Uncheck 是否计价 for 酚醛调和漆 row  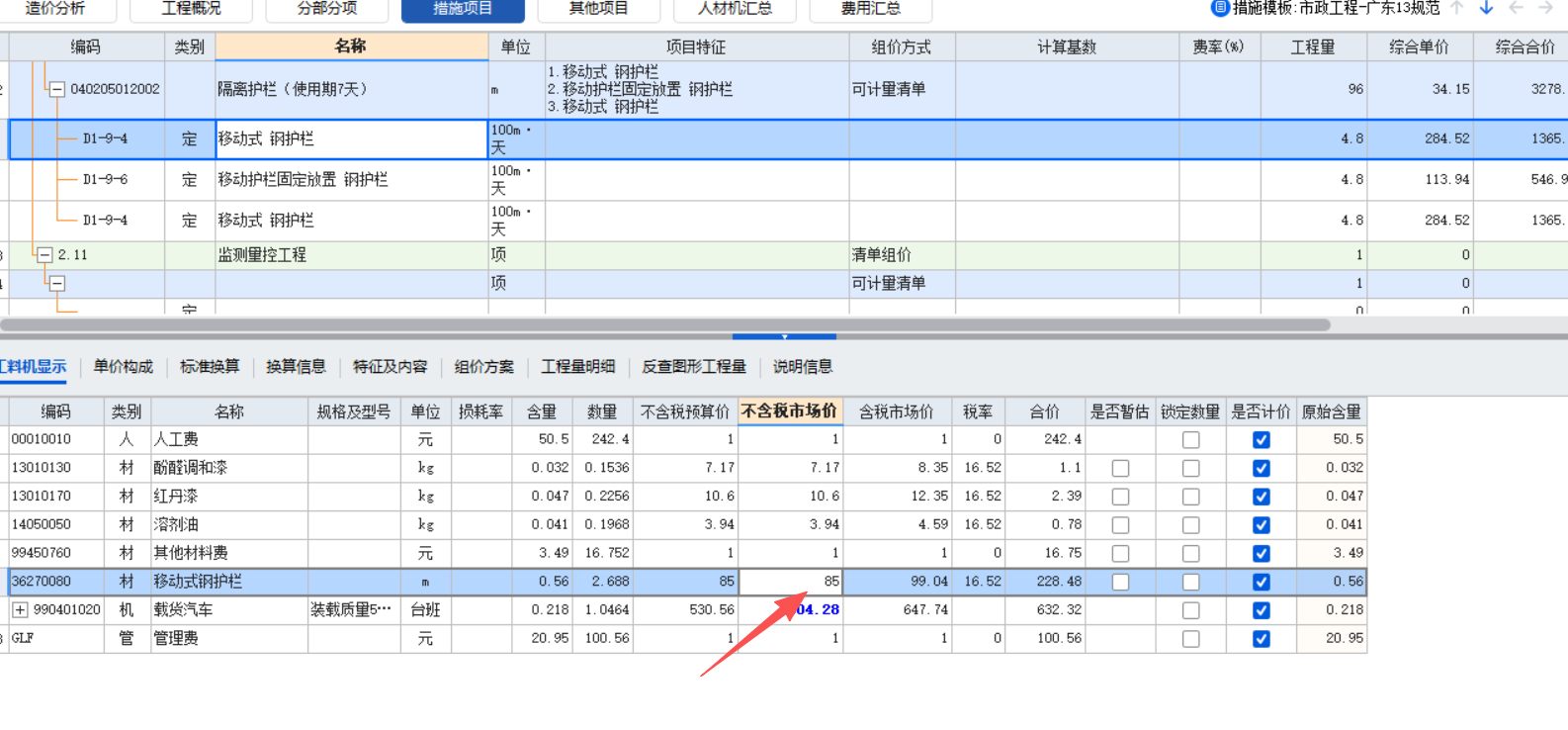[1262, 468]
